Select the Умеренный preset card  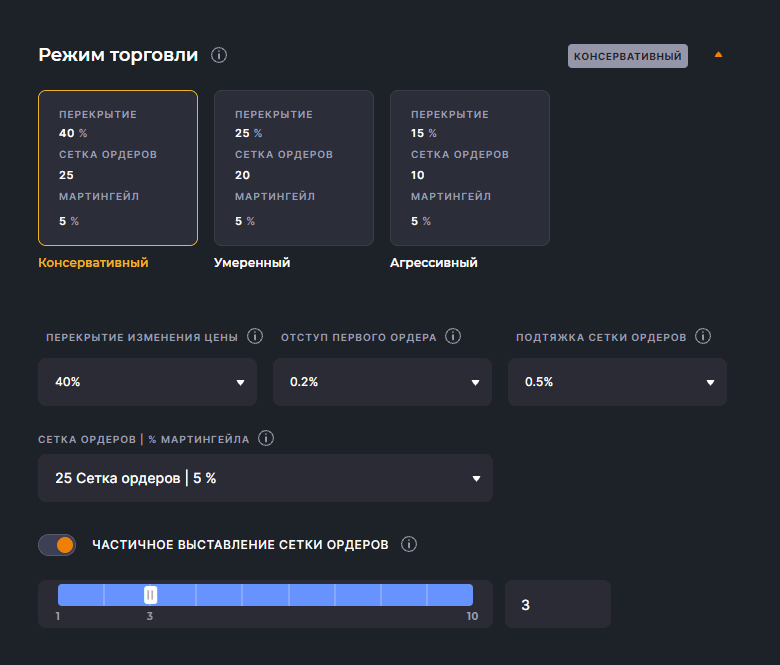294,168
